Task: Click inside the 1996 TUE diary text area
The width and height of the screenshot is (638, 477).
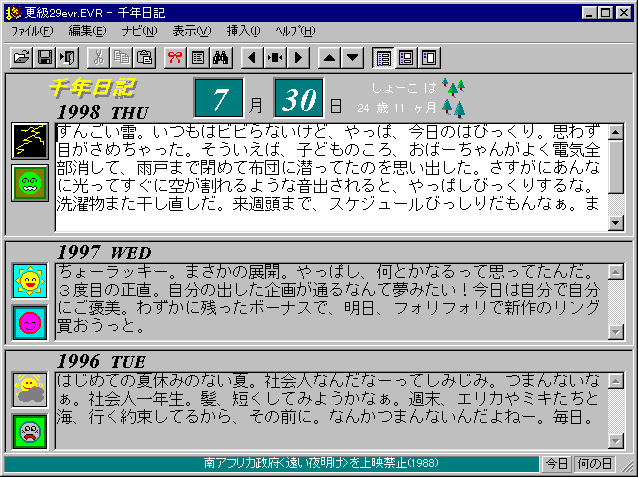Action: (332, 411)
